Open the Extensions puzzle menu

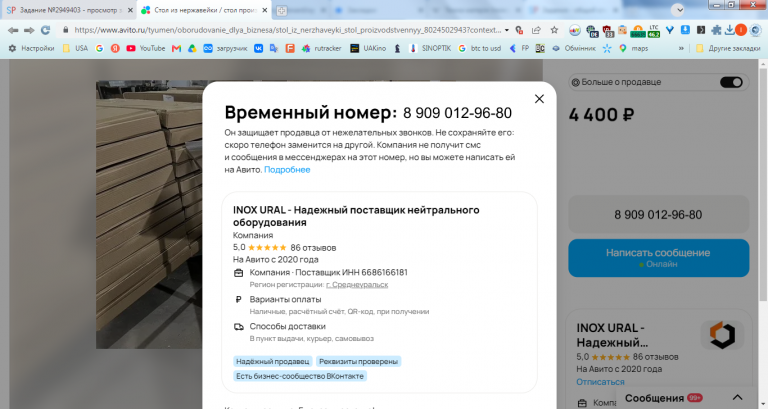pyautogui.click(x=716, y=30)
